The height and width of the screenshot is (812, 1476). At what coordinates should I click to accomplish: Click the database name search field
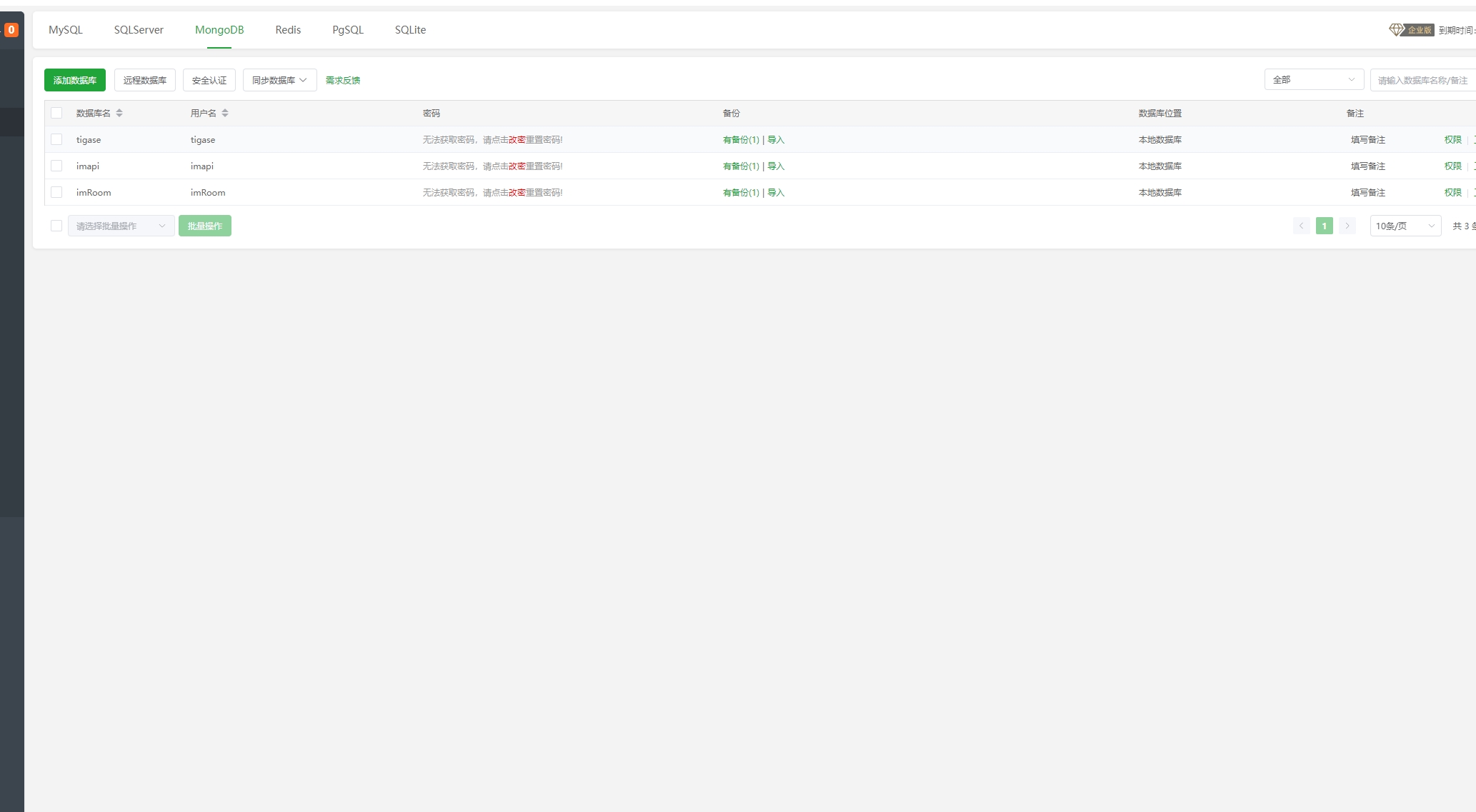pyautogui.click(x=1422, y=80)
